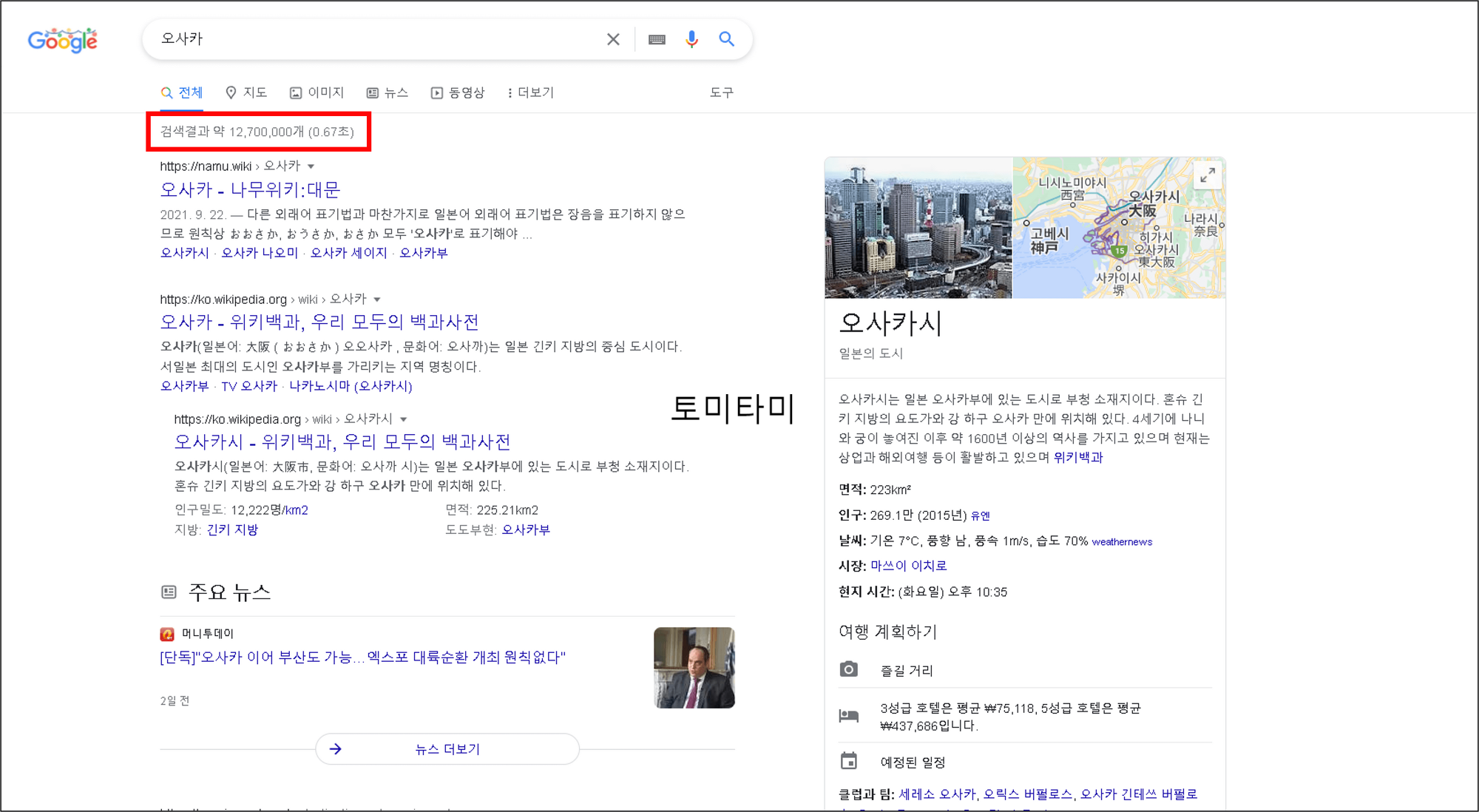The width and height of the screenshot is (1479, 812).
Task: Click the 뉴스 더보기 button
Action: coord(447,749)
